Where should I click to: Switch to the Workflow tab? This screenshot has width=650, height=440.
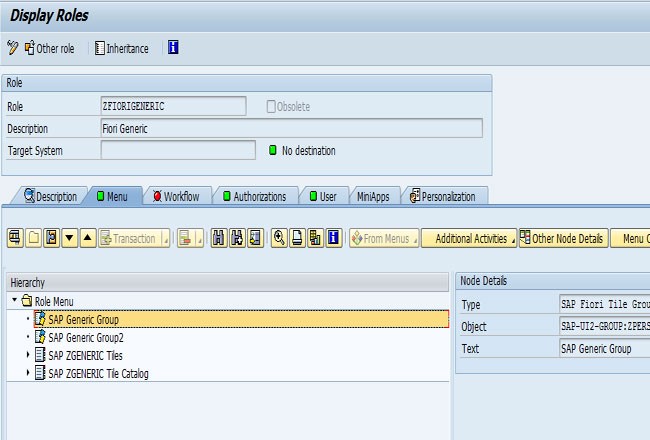pos(176,196)
